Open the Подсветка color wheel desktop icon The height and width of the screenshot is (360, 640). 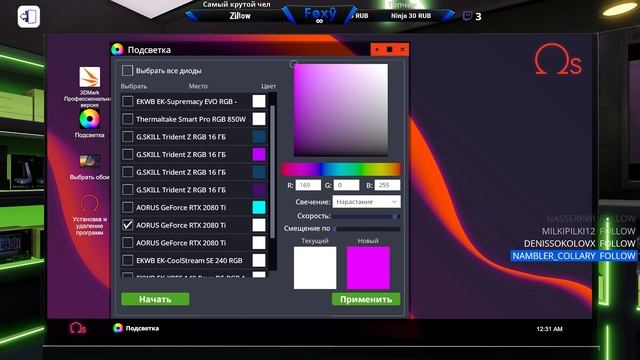(x=89, y=119)
